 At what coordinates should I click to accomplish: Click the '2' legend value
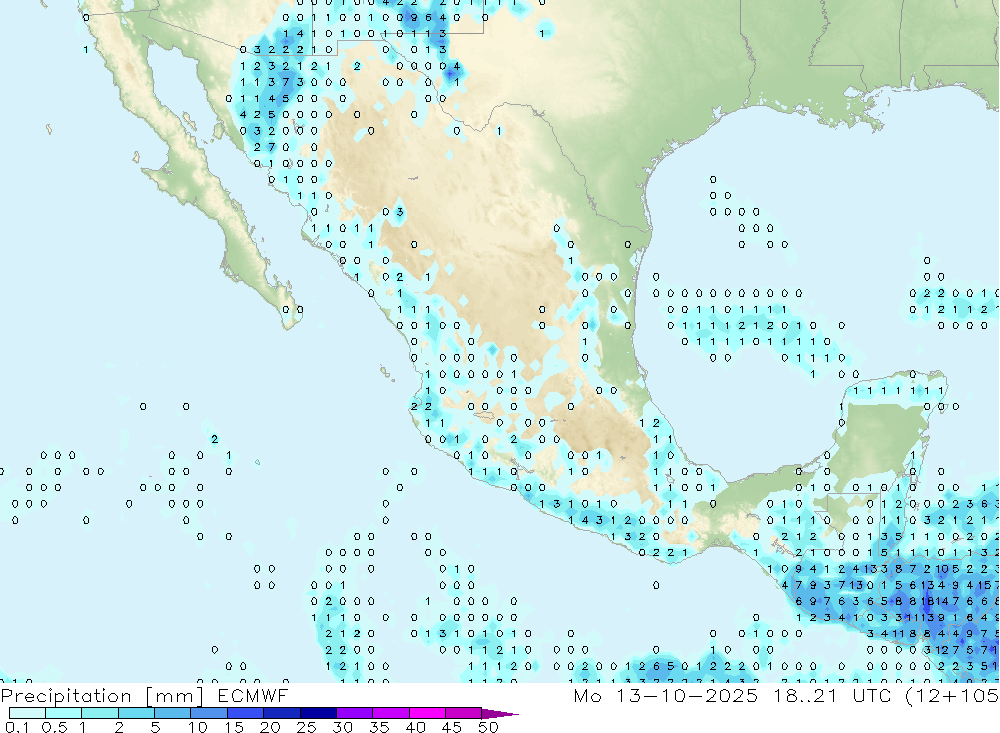119,727
